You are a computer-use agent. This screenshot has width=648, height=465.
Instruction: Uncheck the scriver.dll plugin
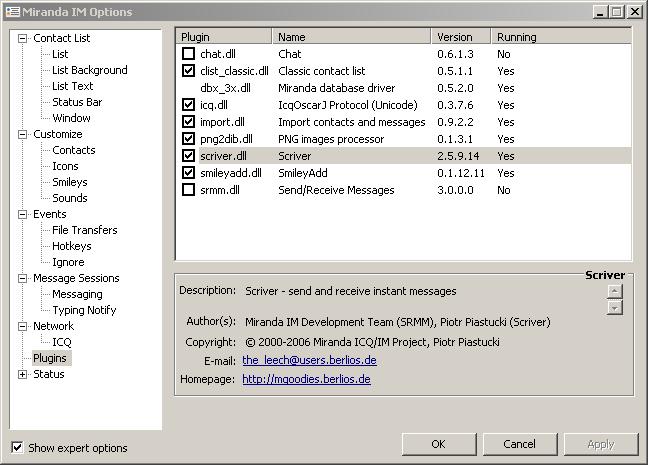pos(189,156)
